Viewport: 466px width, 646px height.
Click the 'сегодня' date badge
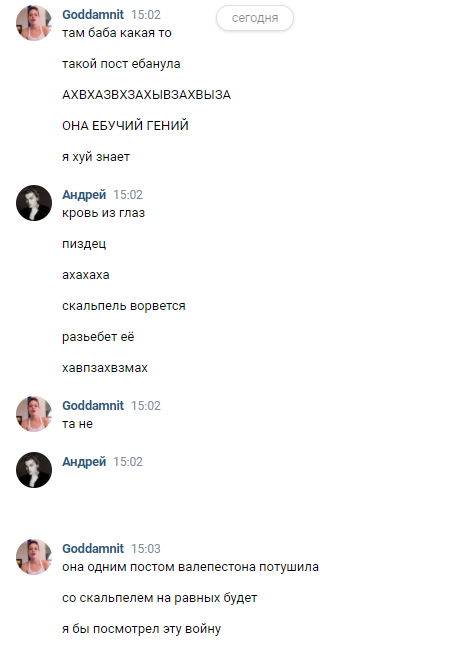click(255, 18)
